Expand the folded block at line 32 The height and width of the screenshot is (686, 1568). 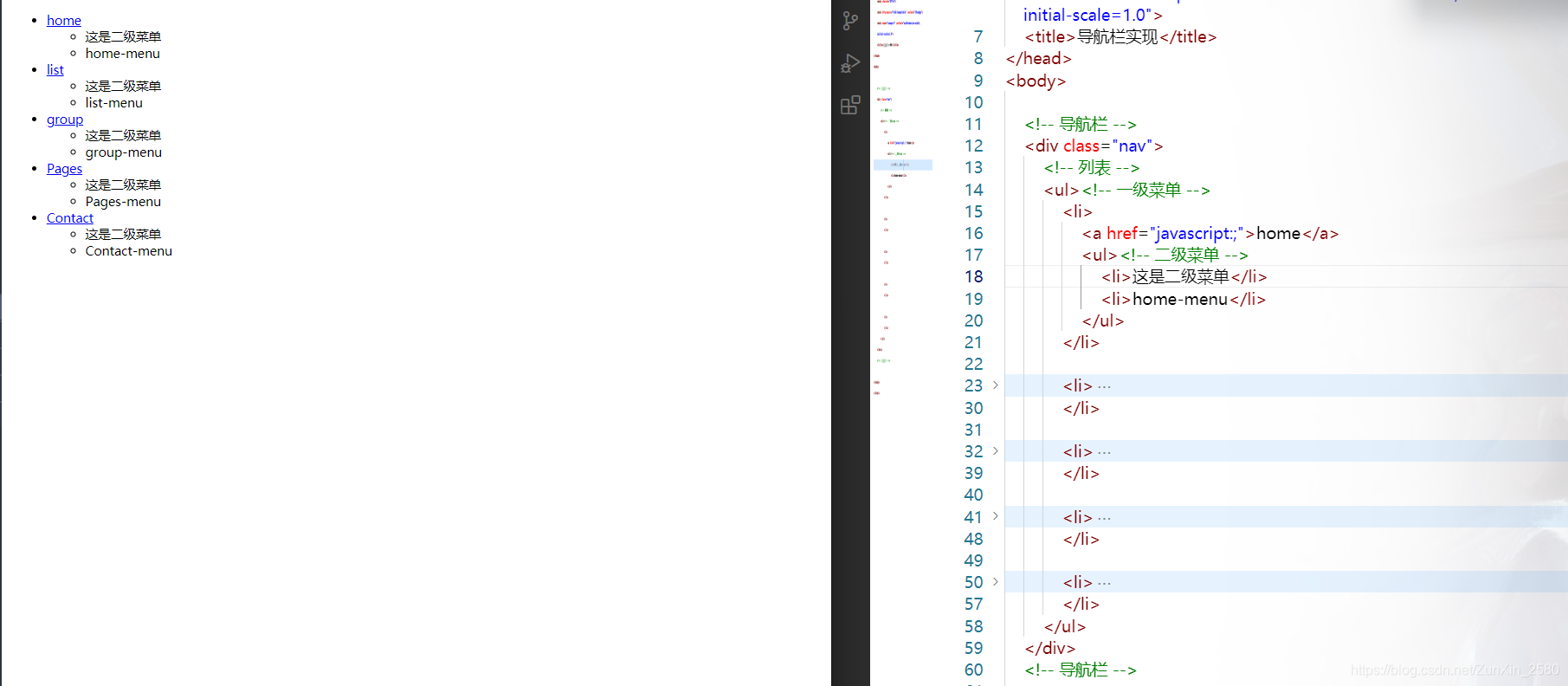click(x=996, y=451)
